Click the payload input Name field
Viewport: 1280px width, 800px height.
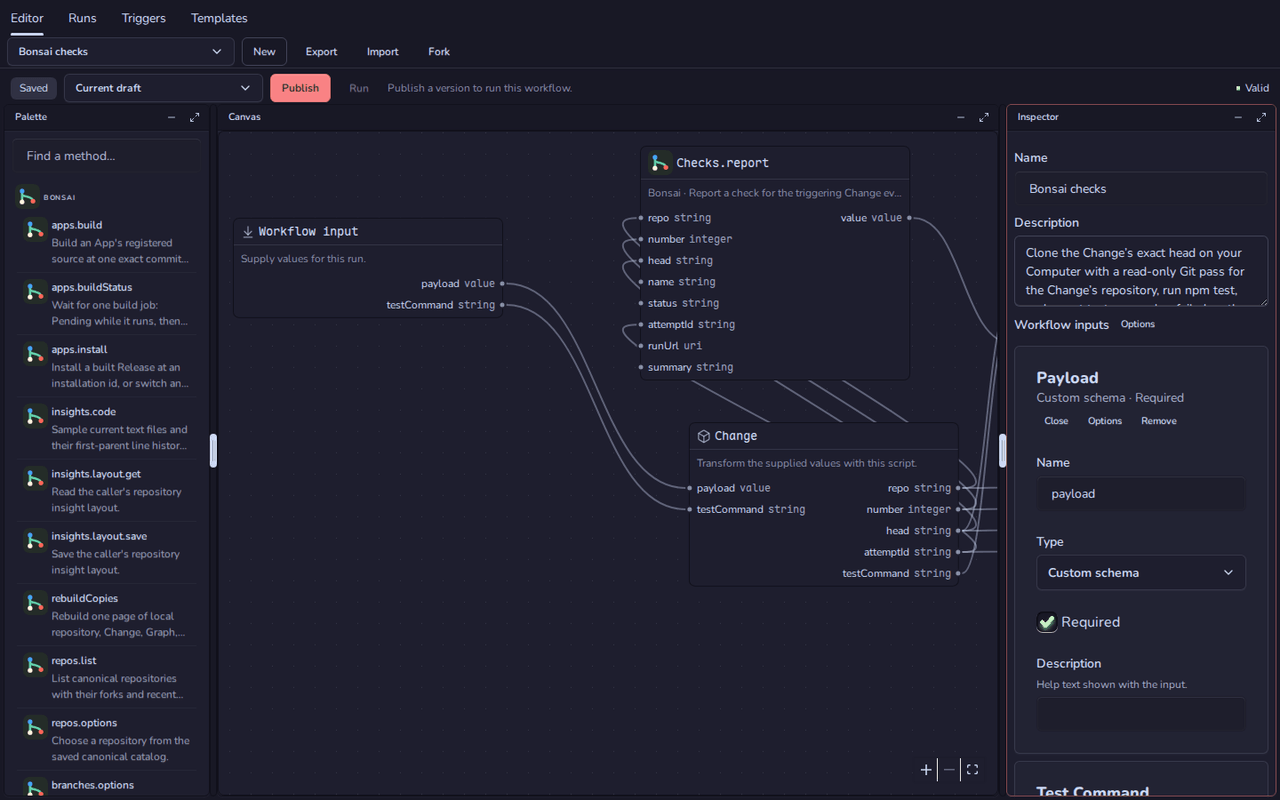pyautogui.click(x=1141, y=494)
